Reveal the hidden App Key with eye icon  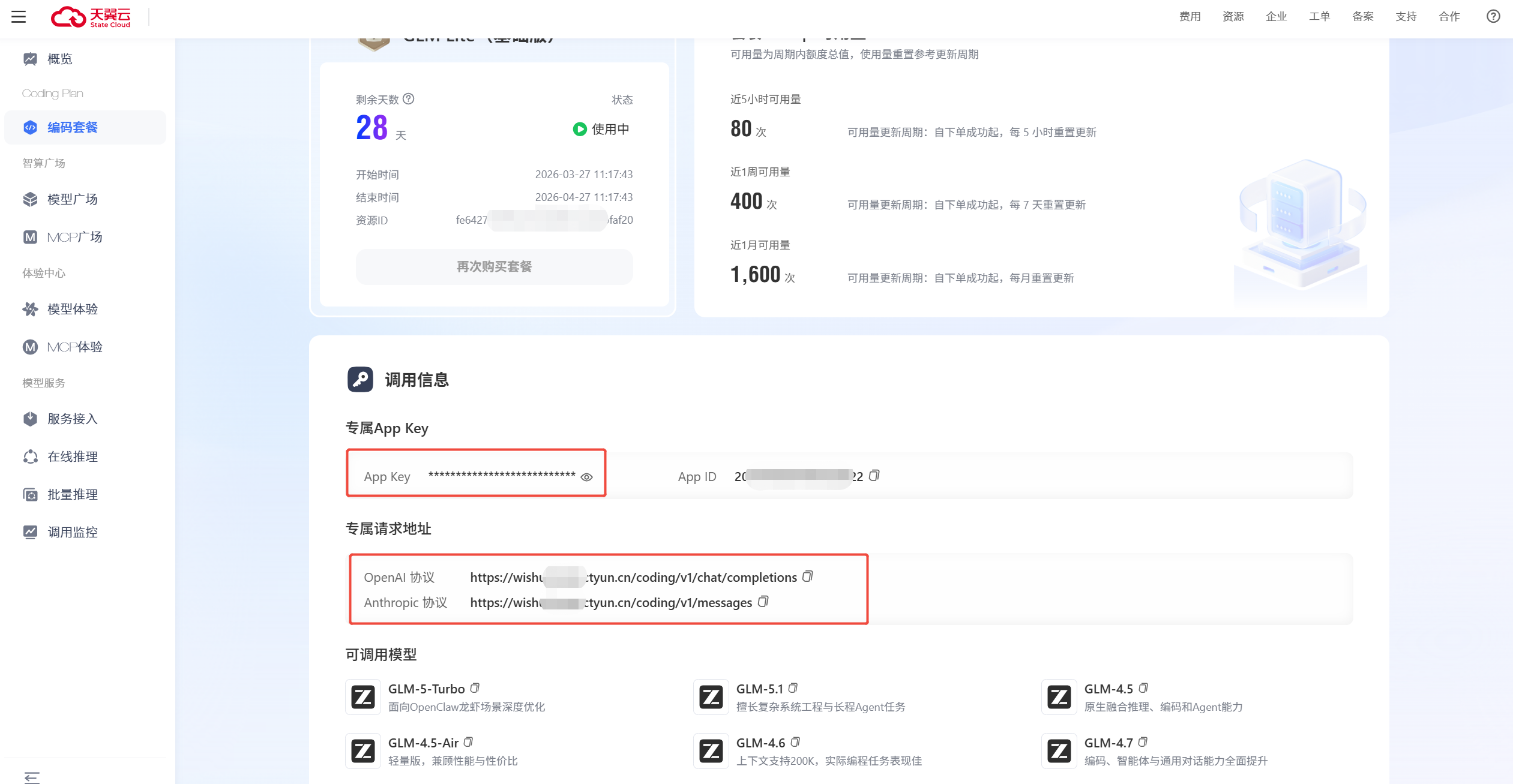click(x=586, y=477)
